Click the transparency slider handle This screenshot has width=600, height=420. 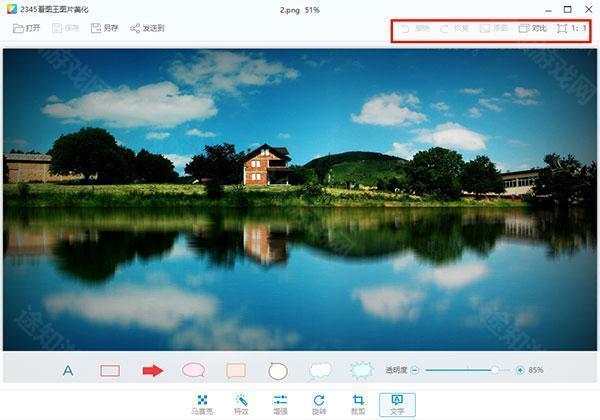point(494,370)
